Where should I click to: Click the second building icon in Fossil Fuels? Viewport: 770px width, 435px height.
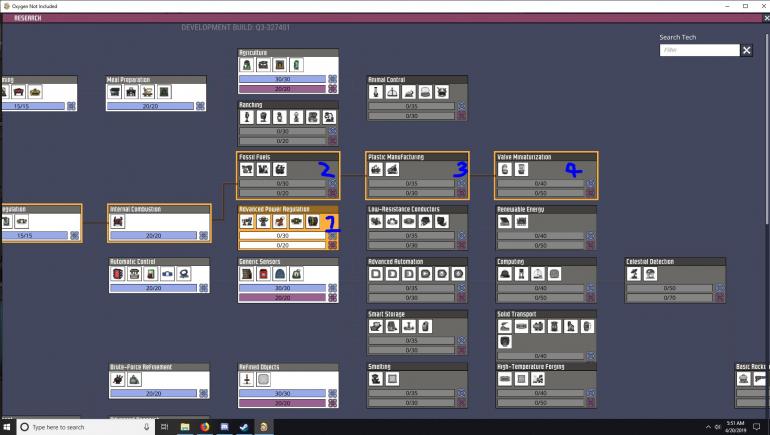[x=263, y=169]
